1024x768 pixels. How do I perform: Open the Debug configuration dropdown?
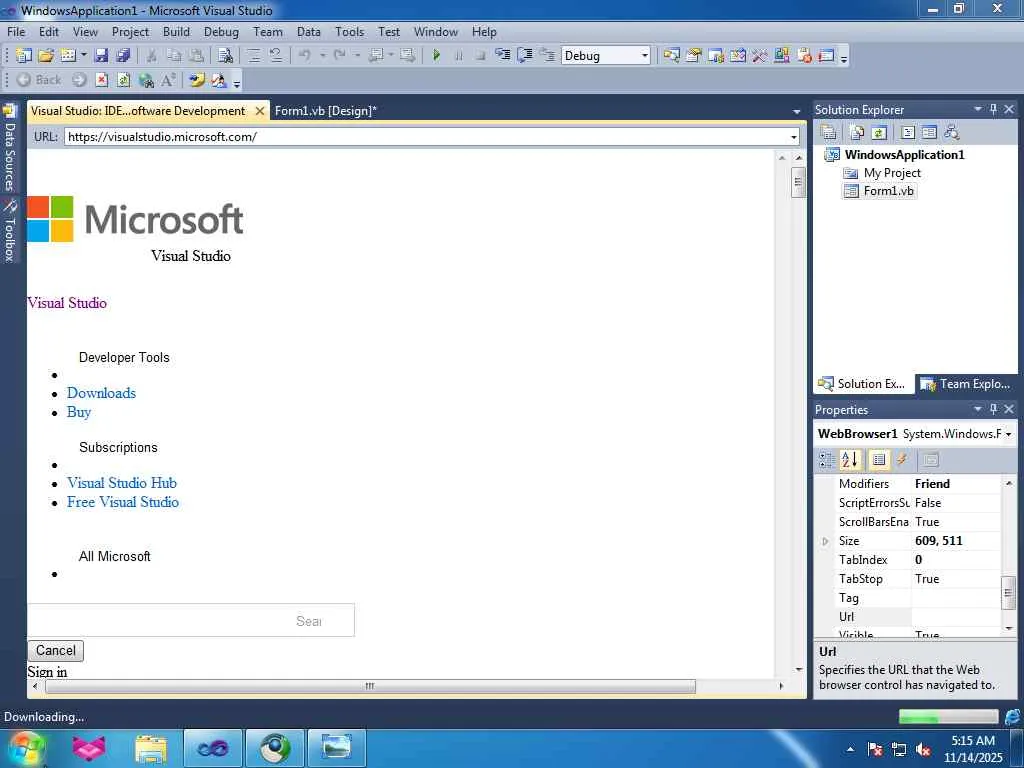(644, 56)
